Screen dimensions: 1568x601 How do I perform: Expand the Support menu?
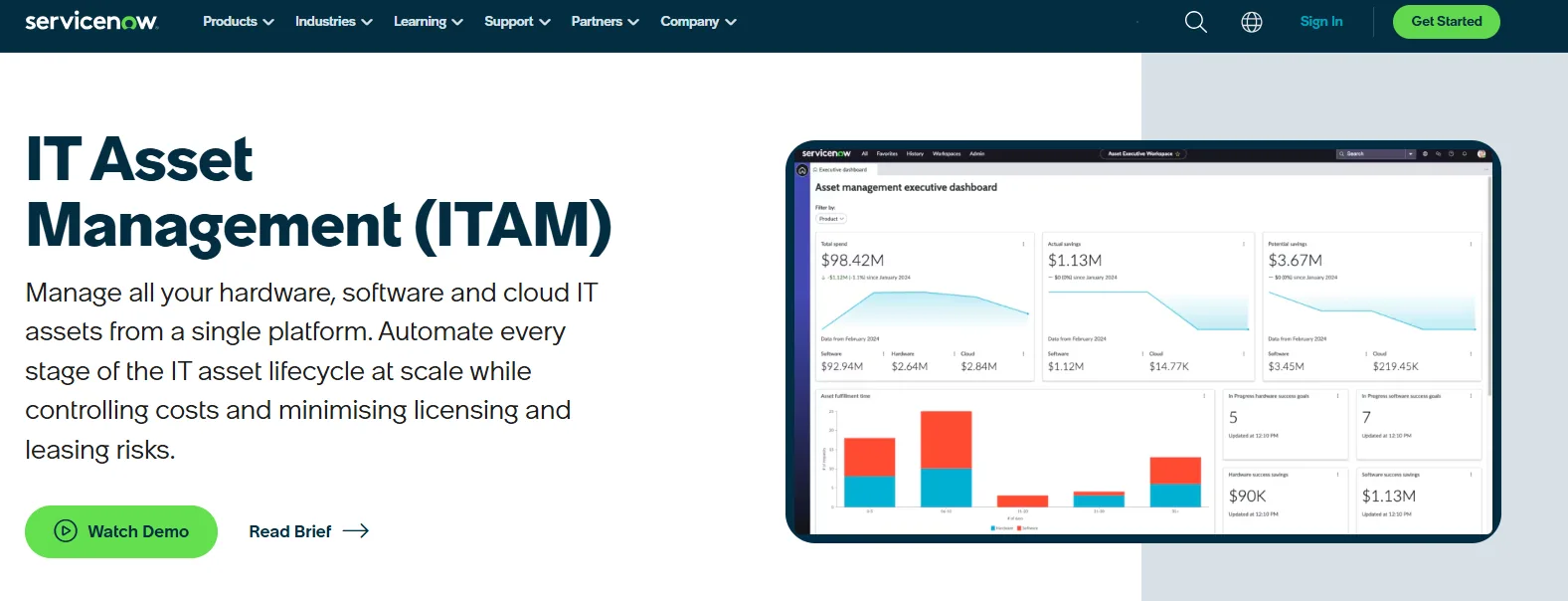coord(517,21)
